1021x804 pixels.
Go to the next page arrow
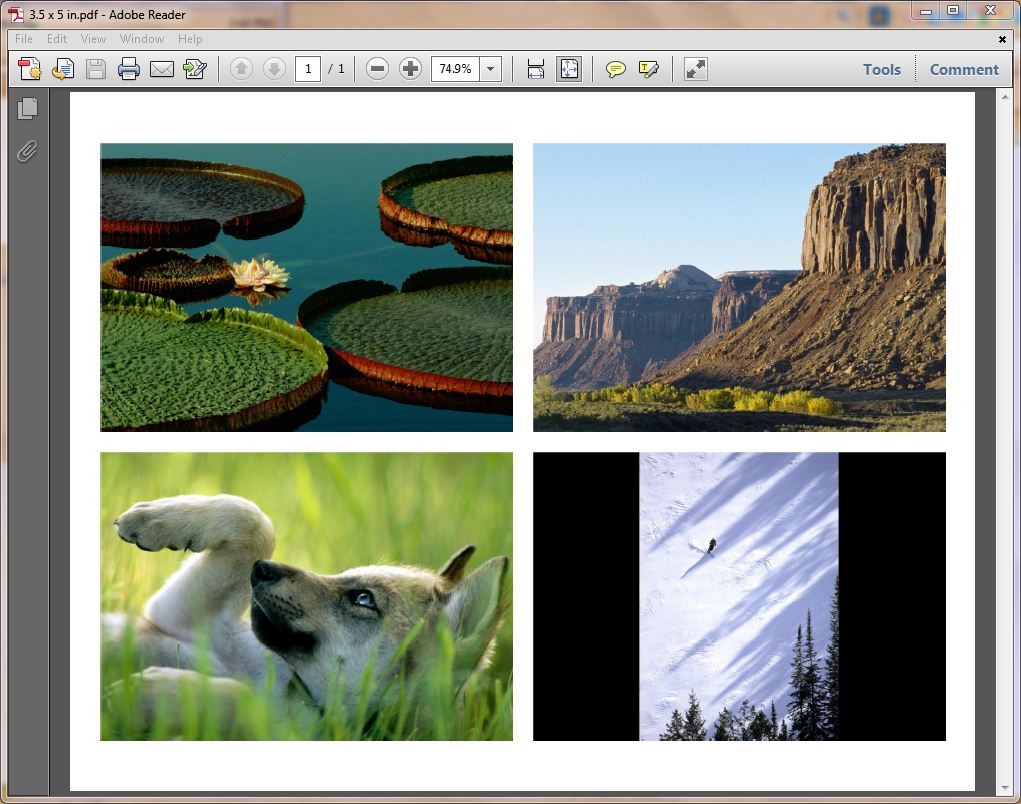[x=274, y=68]
